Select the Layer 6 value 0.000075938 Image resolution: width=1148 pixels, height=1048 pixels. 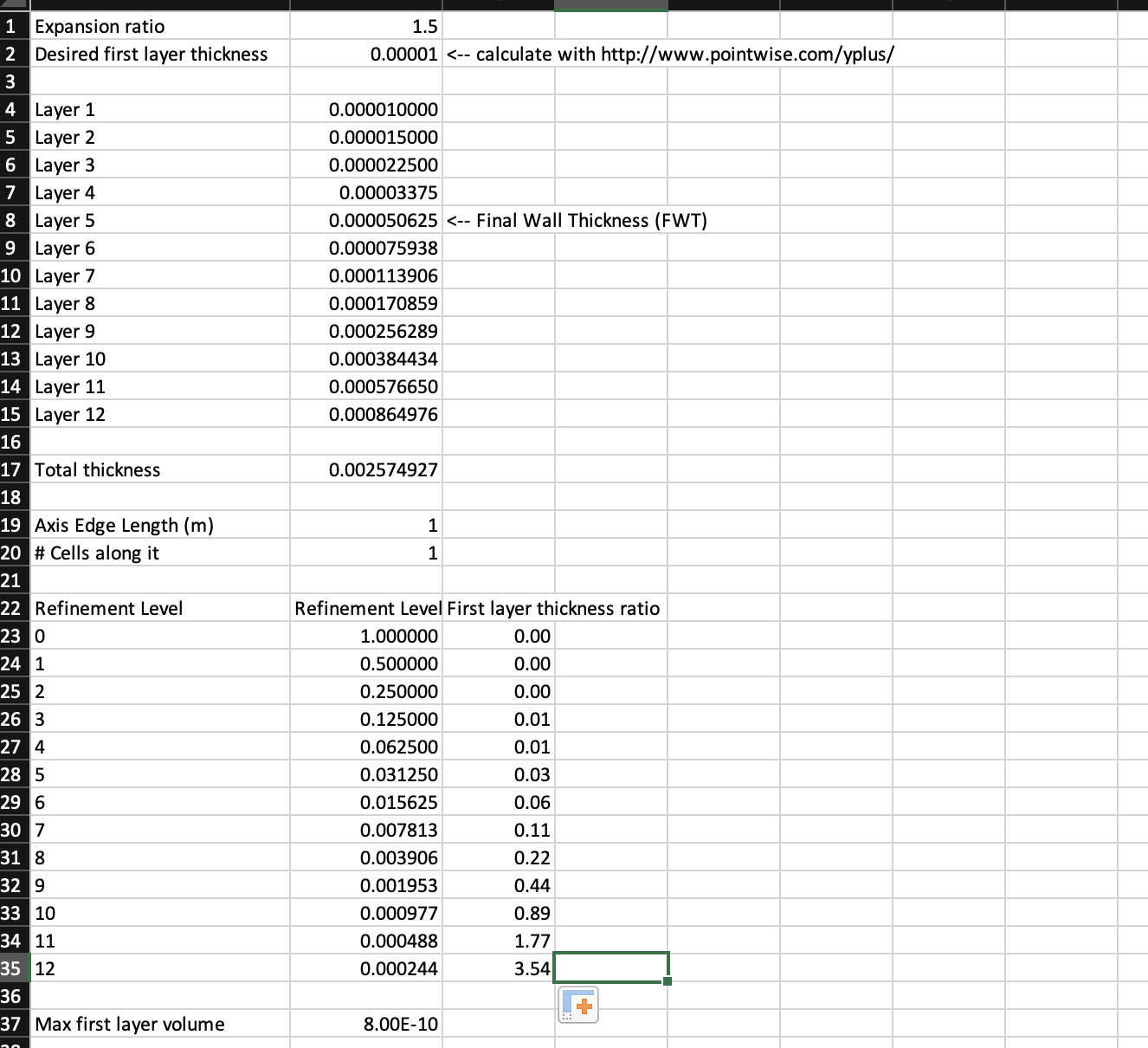pos(366,249)
